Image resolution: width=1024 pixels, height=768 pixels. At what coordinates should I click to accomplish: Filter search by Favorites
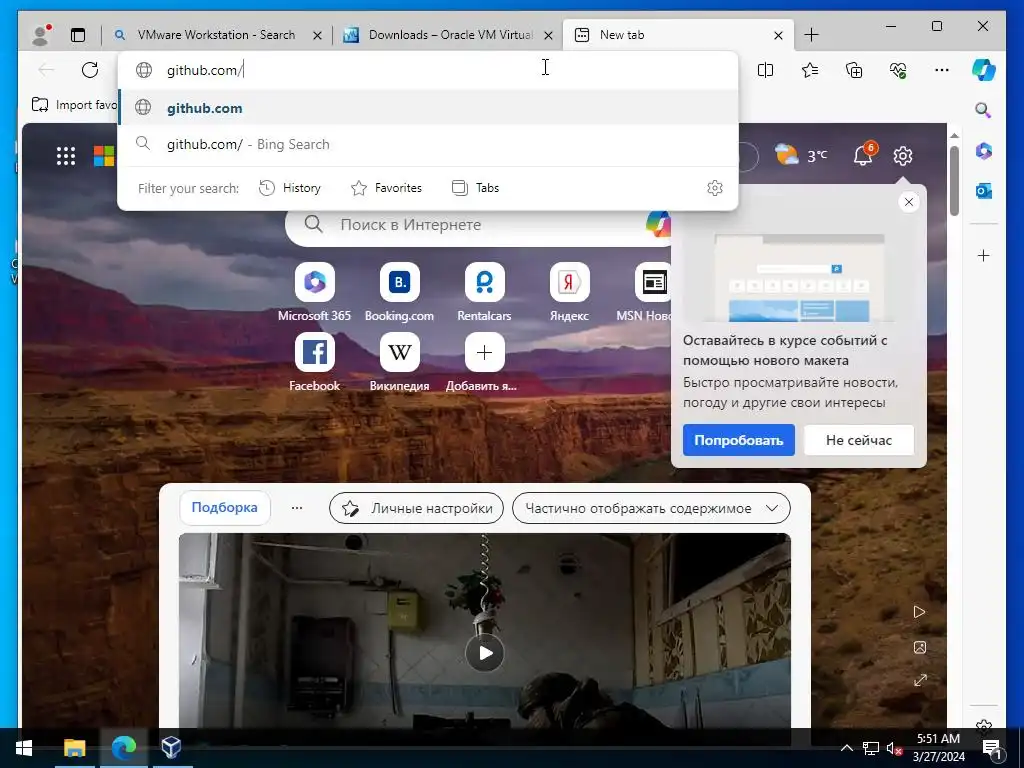tap(387, 188)
